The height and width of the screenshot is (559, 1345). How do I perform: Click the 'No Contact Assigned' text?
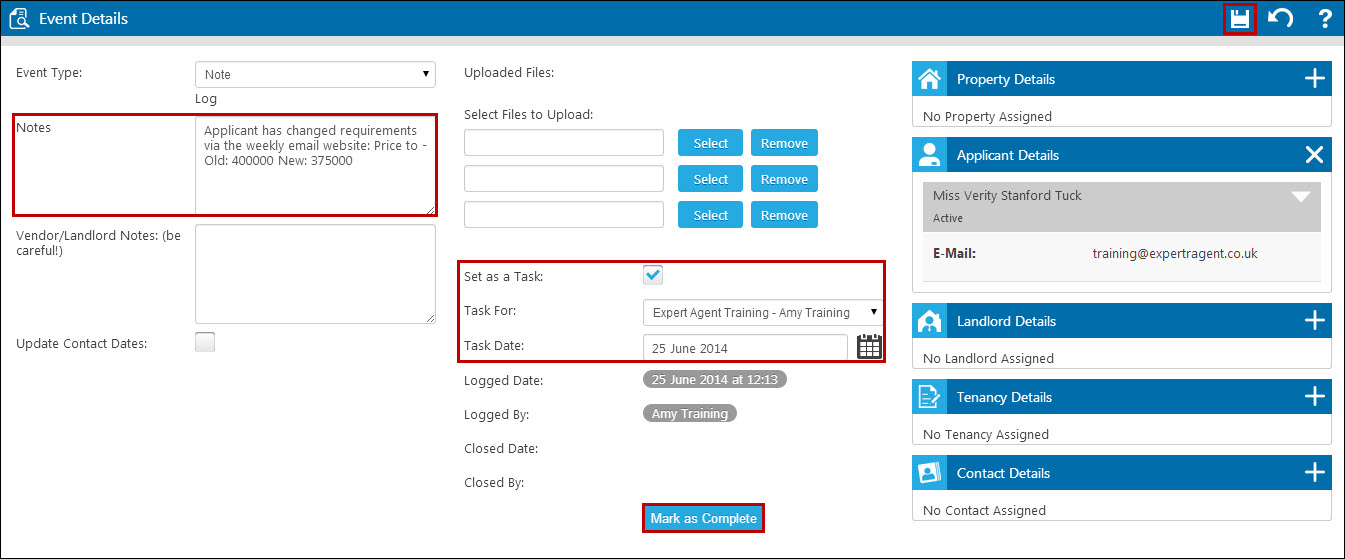coord(984,510)
